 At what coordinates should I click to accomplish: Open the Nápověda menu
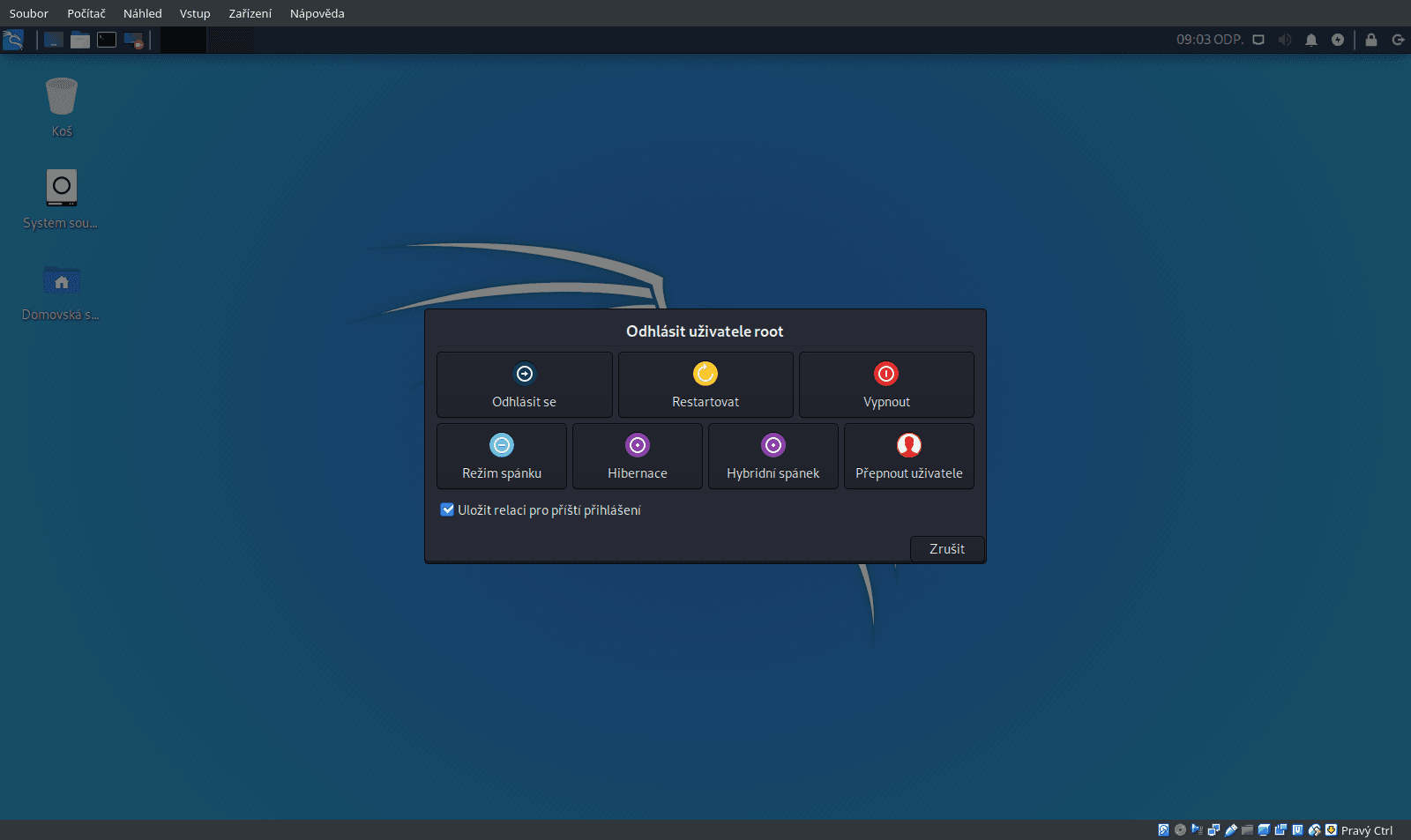316,13
